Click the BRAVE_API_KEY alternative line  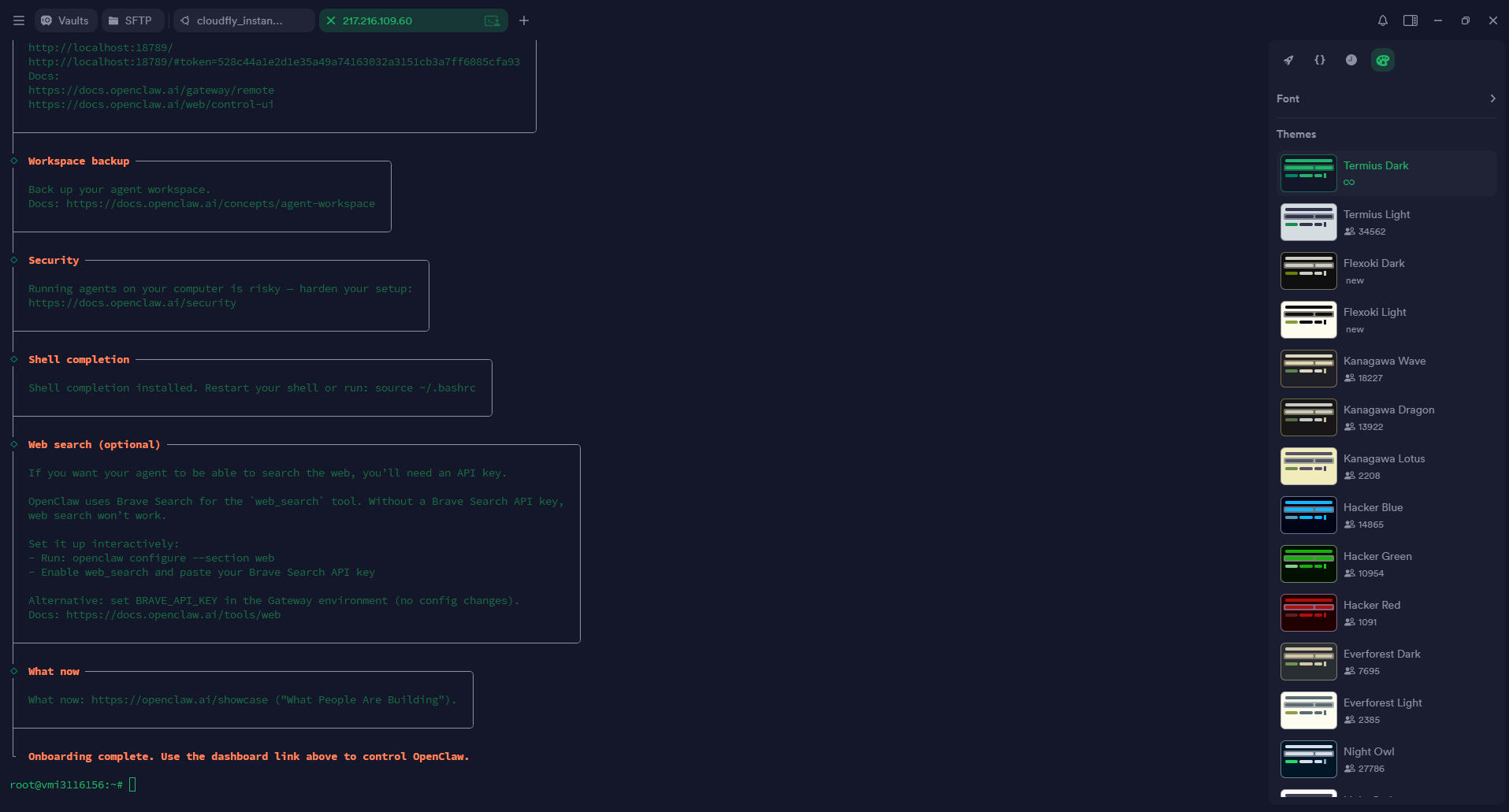coord(274,600)
